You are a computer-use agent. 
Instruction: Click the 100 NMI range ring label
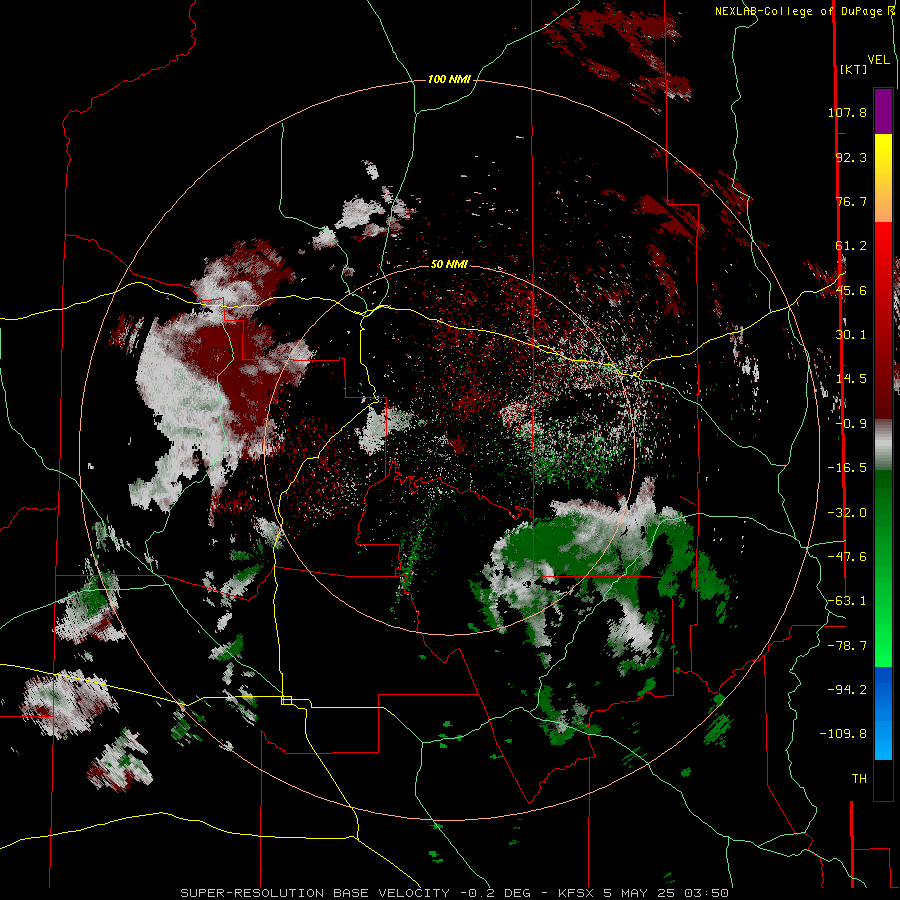pos(449,79)
